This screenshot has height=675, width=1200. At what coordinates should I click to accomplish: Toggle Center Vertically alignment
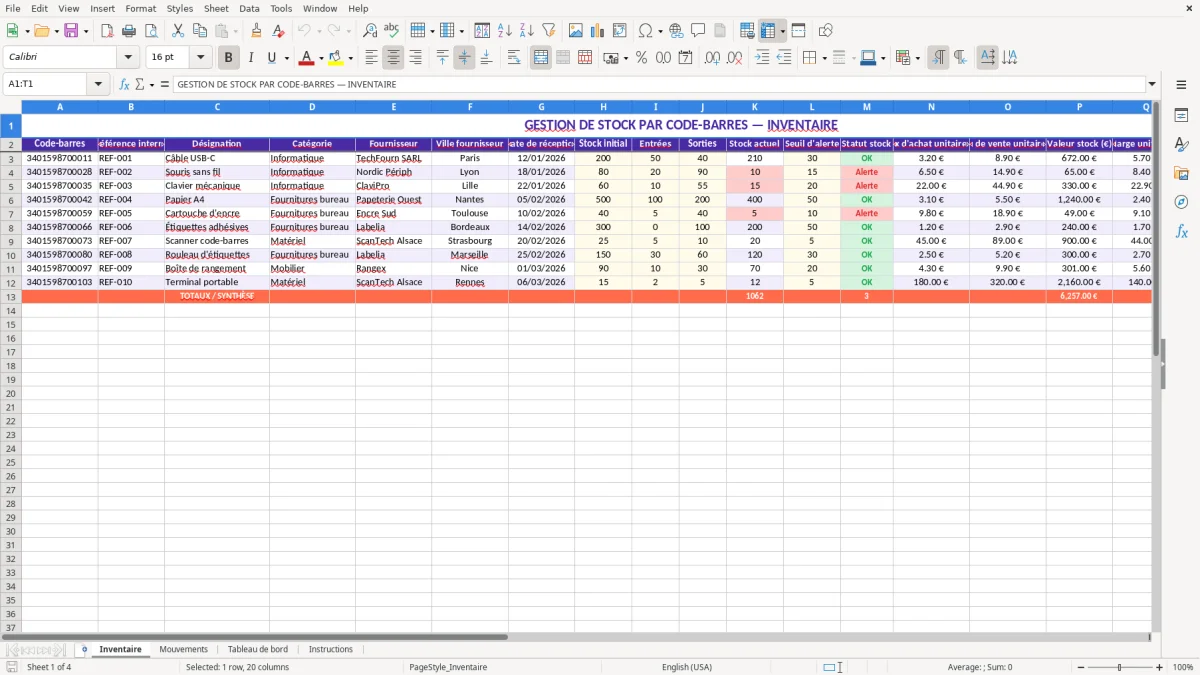pyautogui.click(x=464, y=58)
